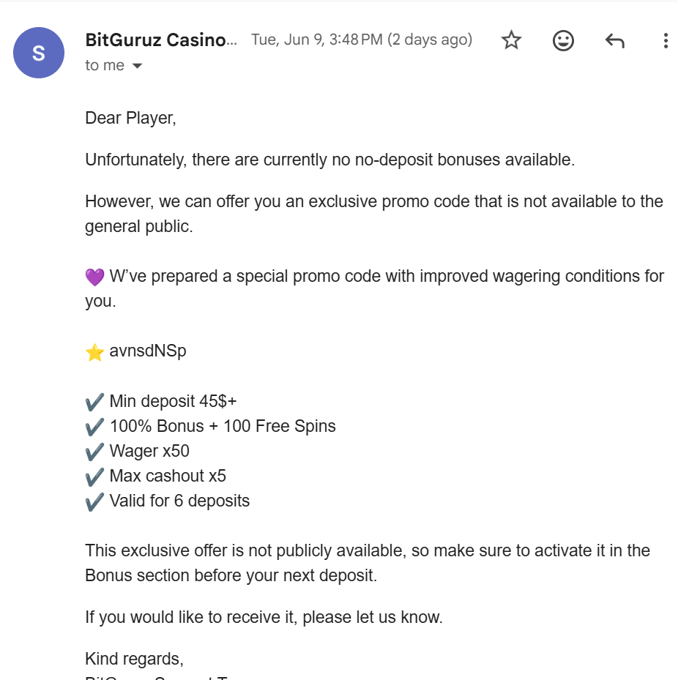Click the checkmark beside 100% Bonus line
The height and width of the screenshot is (680, 700).
[x=95, y=427]
